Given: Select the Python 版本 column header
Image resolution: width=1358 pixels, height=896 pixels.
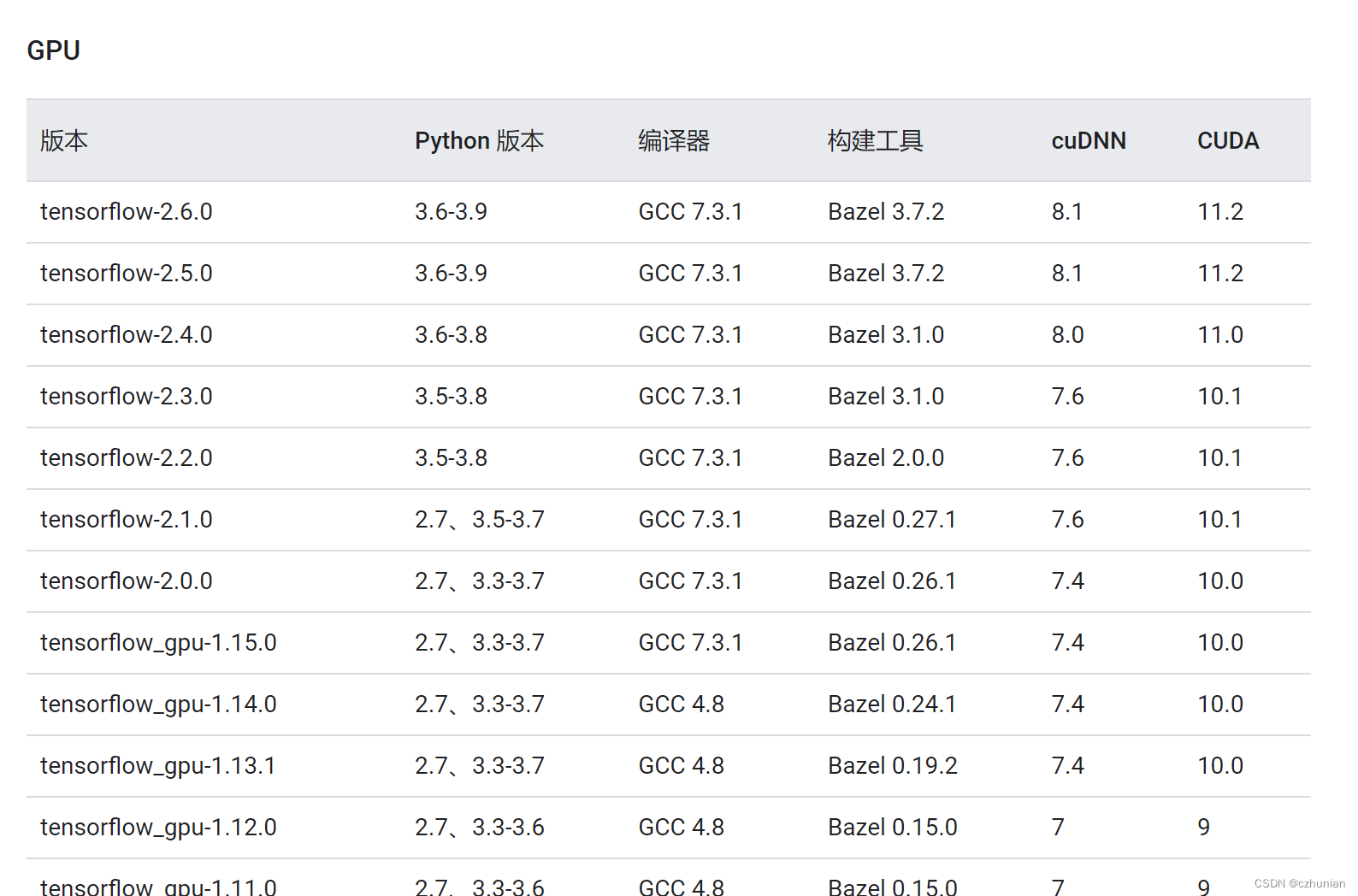Looking at the screenshot, I should [x=480, y=140].
